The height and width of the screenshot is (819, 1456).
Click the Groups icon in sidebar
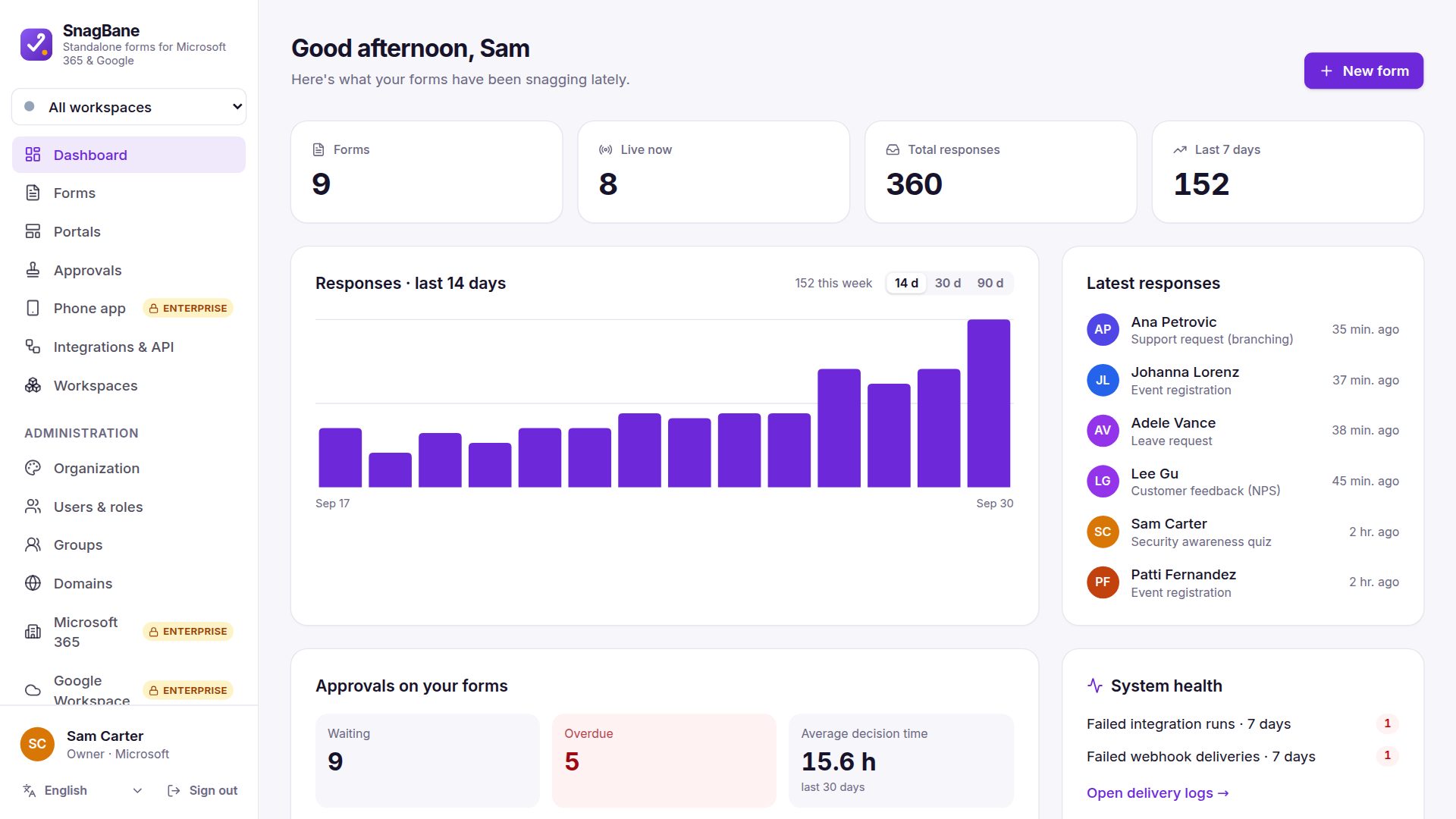click(x=33, y=544)
